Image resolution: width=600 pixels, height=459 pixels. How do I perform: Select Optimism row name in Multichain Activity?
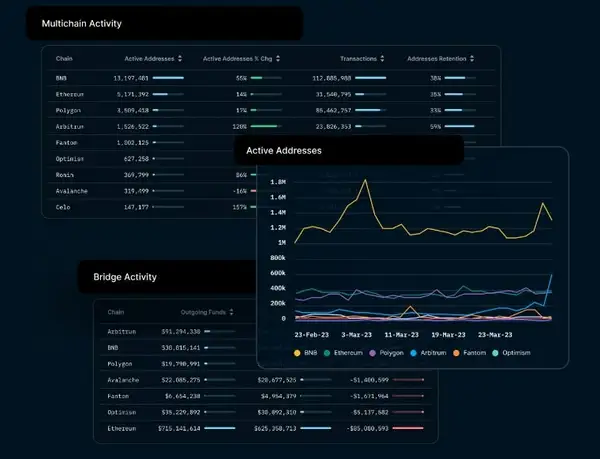click(x=70, y=159)
